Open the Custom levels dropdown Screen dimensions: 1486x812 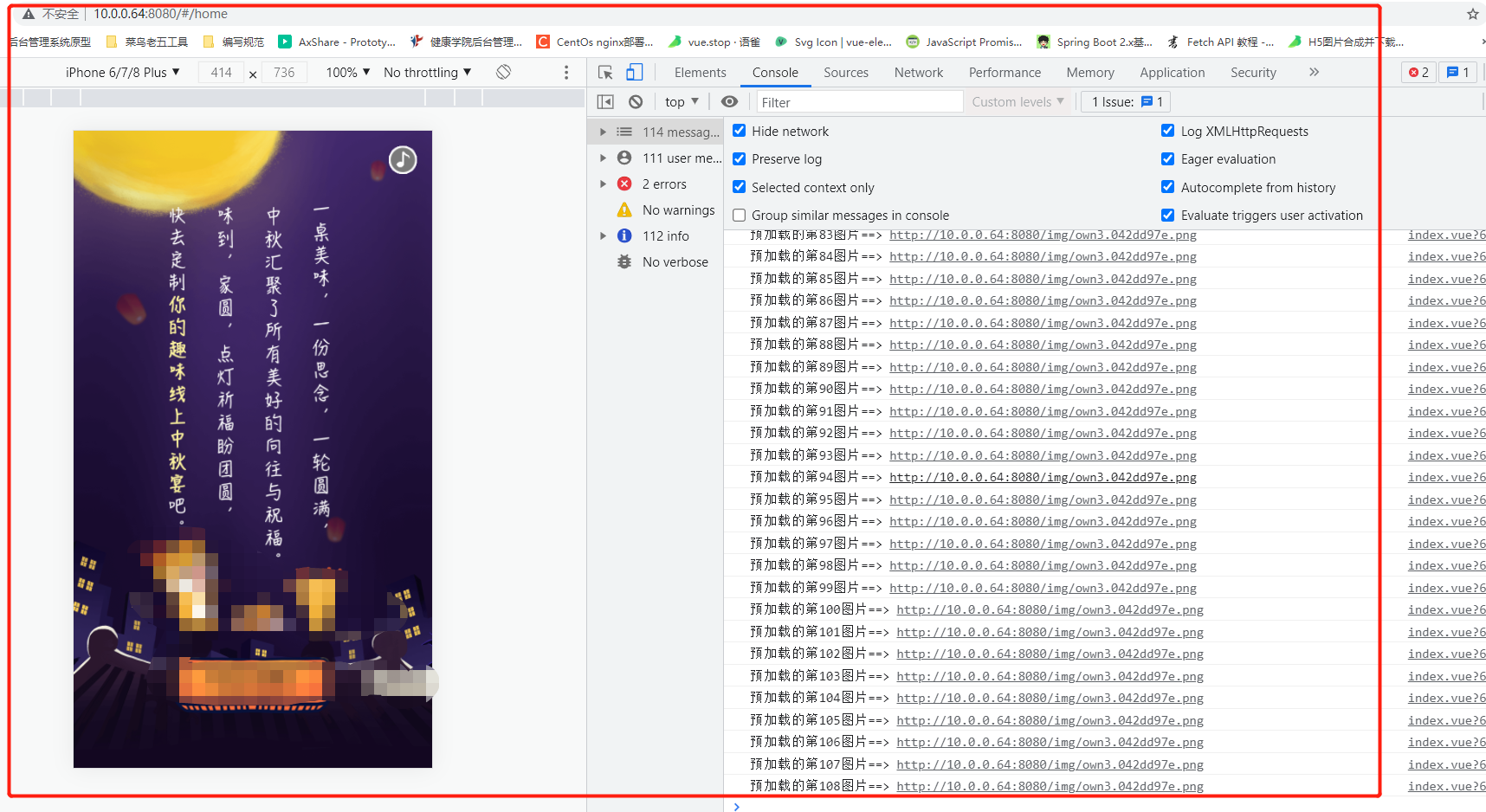tap(1018, 101)
